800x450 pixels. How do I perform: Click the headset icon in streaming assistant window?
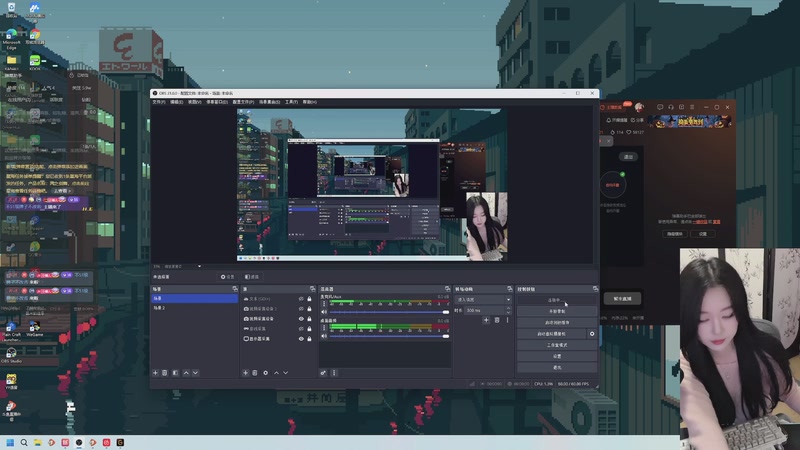click(x=671, y=107)
